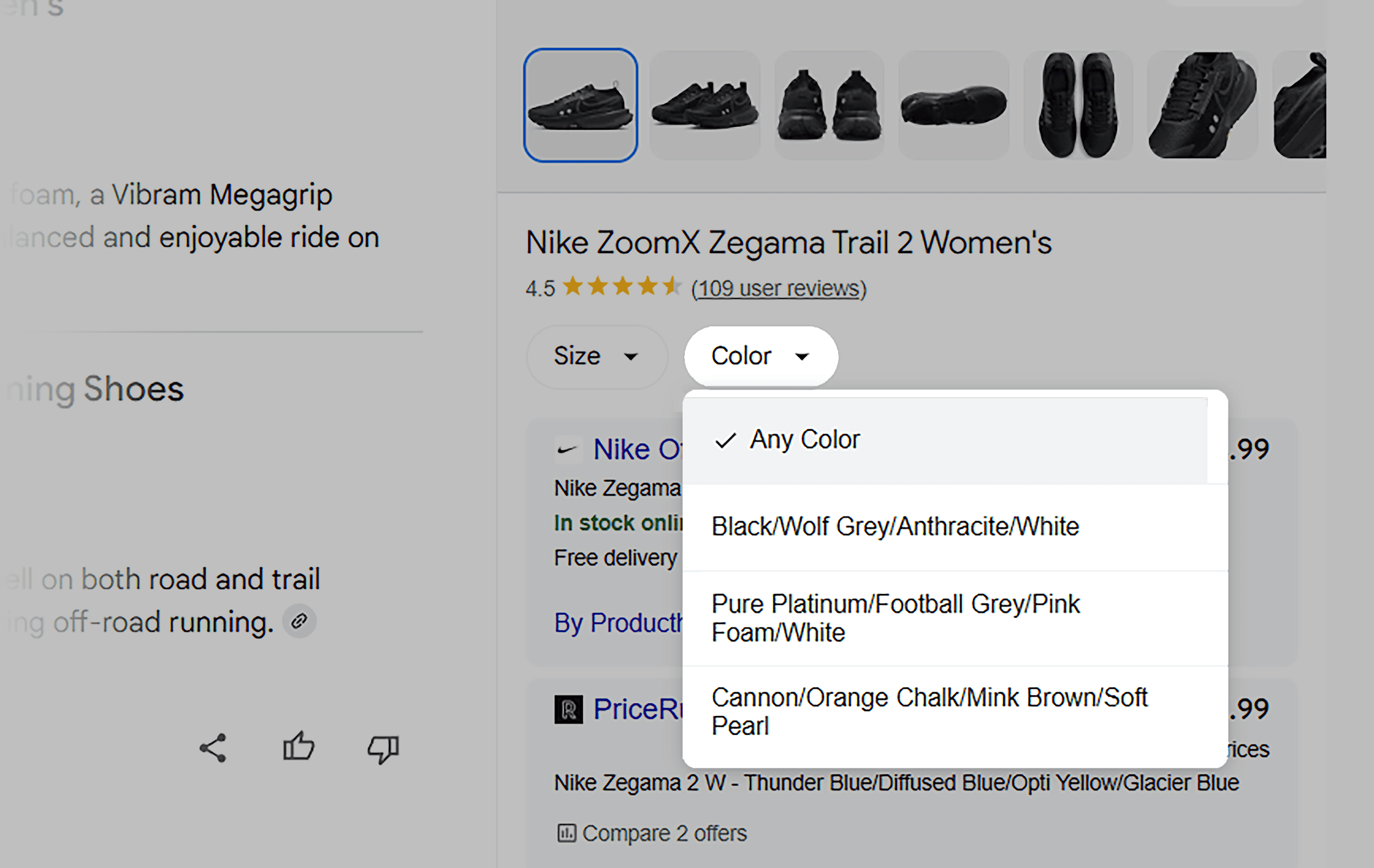Open the Size dropdown
This screenshot has width=1374, height=868.
click(596, 357)
